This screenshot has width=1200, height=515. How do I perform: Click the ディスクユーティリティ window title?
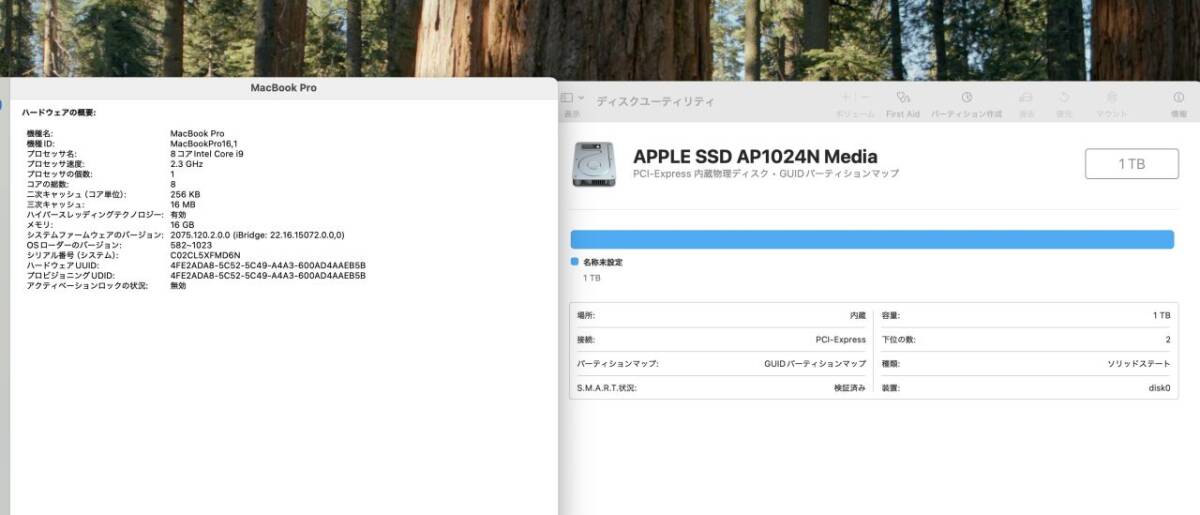point(656,101)
